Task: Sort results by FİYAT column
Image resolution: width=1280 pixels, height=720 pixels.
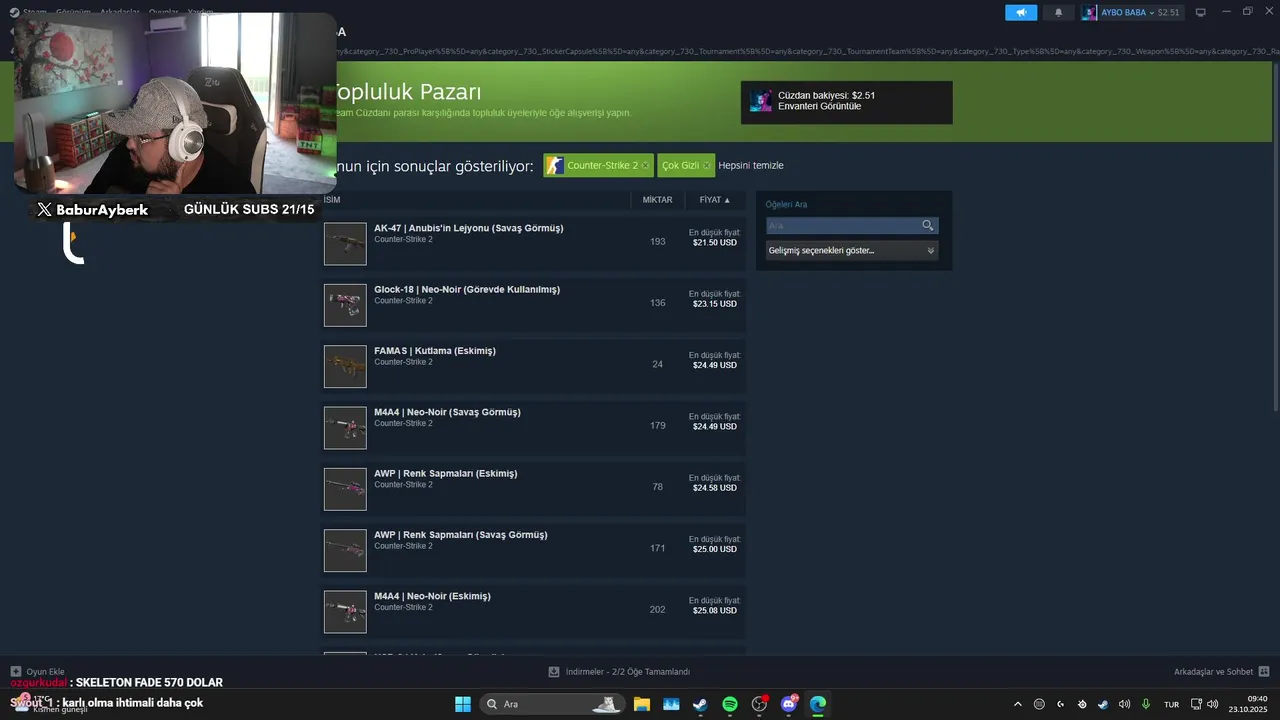Action: tap(714, 200)
